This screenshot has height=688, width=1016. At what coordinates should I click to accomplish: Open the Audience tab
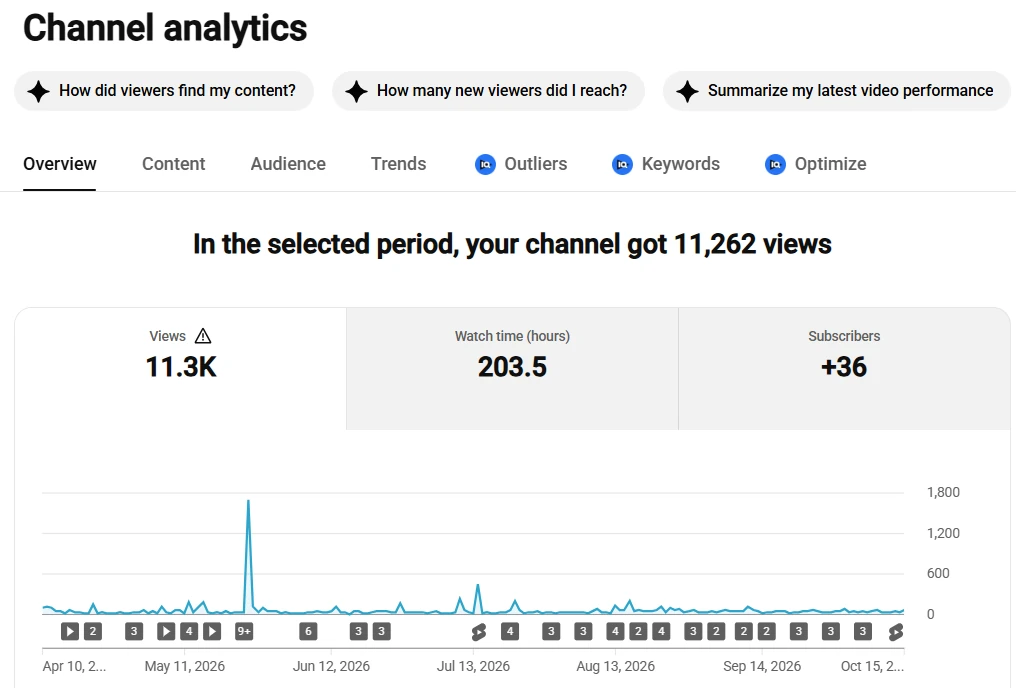[288, 164]
